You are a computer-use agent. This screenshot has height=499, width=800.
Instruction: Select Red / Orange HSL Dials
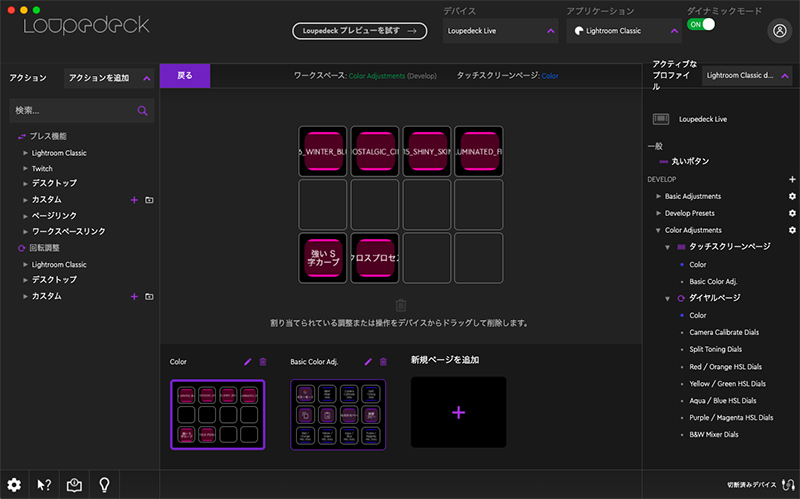point(726,367)
